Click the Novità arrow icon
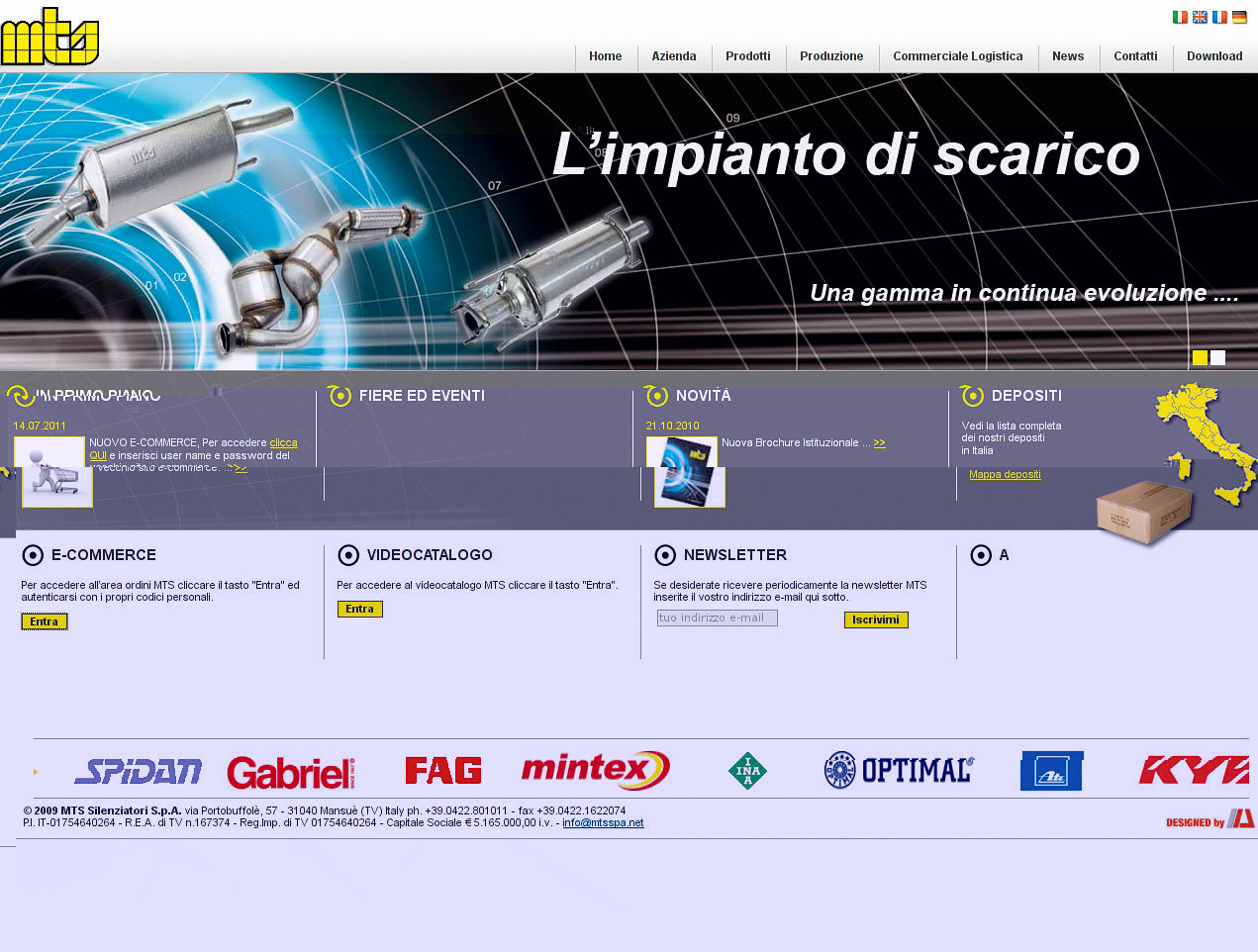Image resolution: width=1258 pixels, height=952 pixels. (x=656, y=396)
